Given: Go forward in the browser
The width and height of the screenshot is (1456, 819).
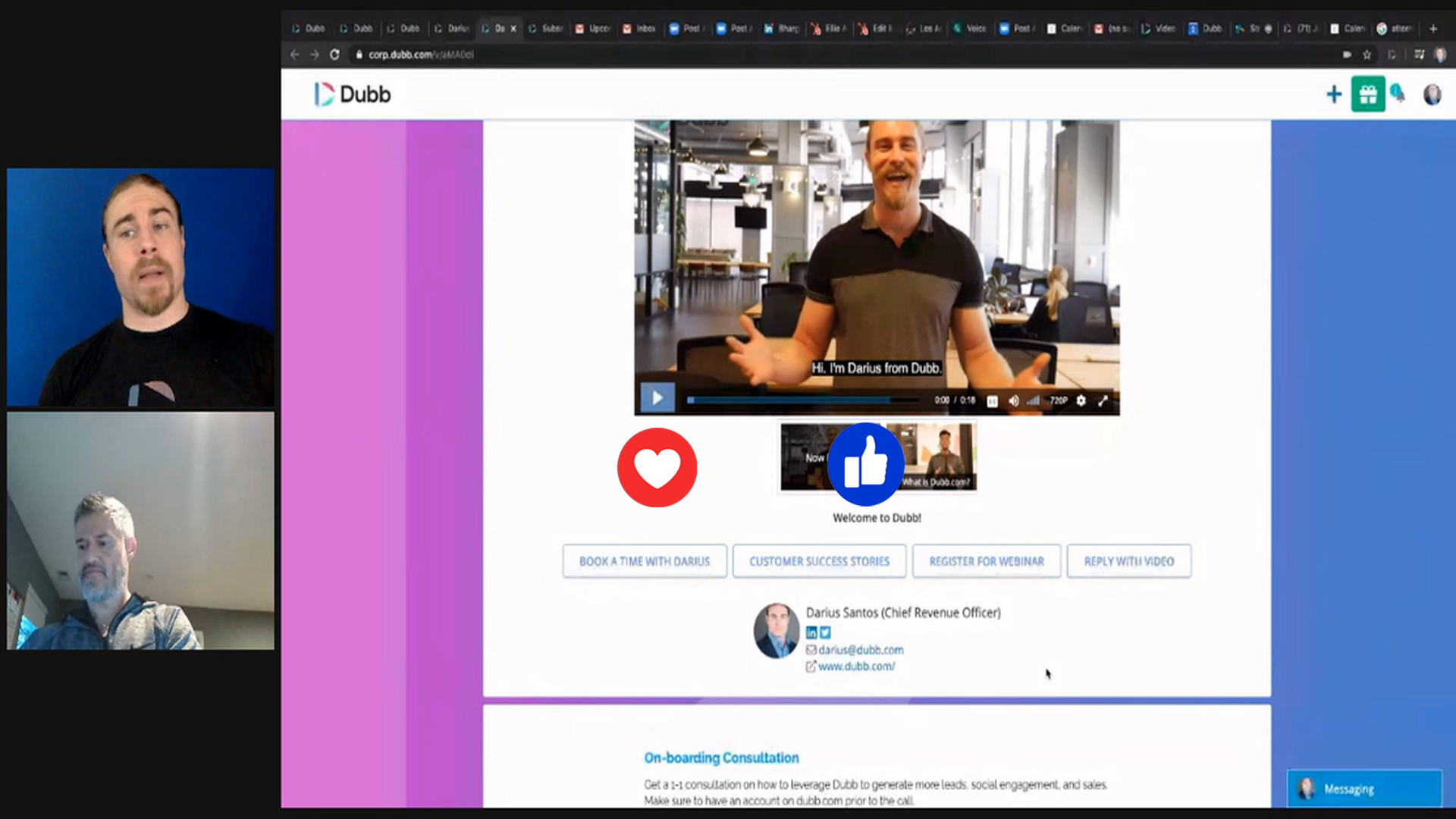Looking at the screenshot, I should [x=315, y=55].
